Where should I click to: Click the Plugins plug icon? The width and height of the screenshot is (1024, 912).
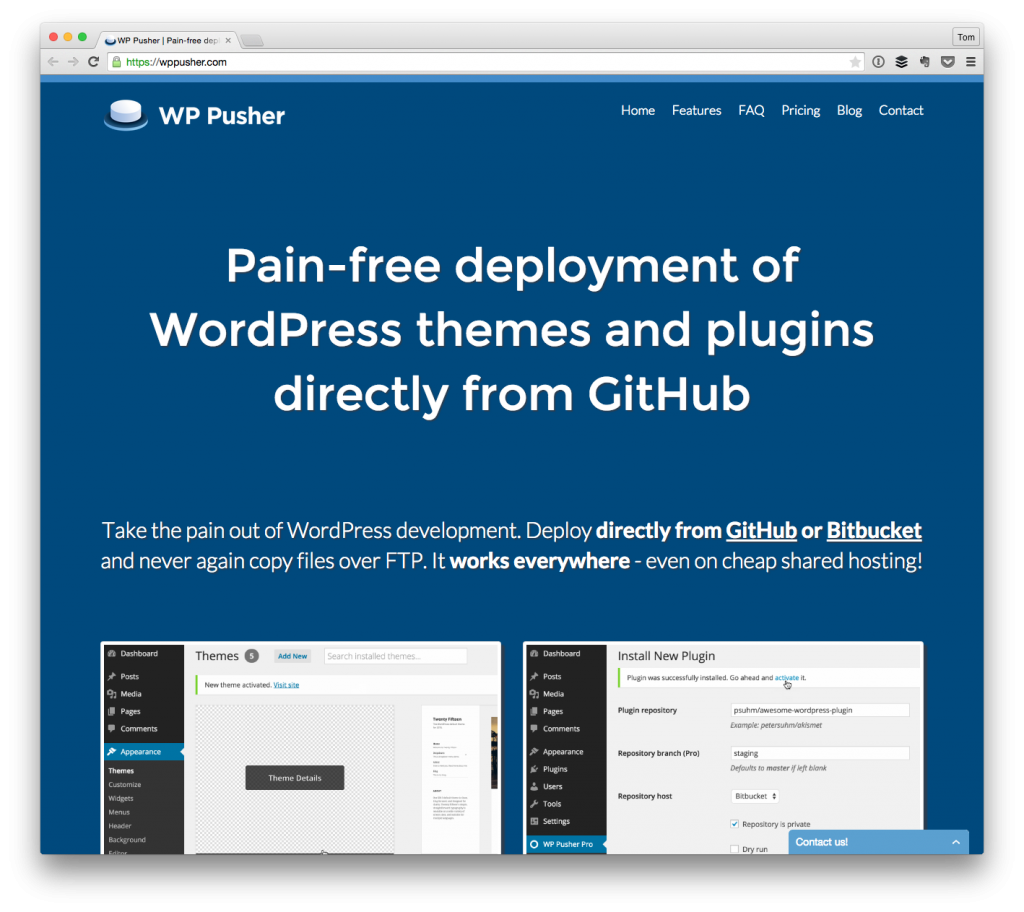(x=534, y=769)
